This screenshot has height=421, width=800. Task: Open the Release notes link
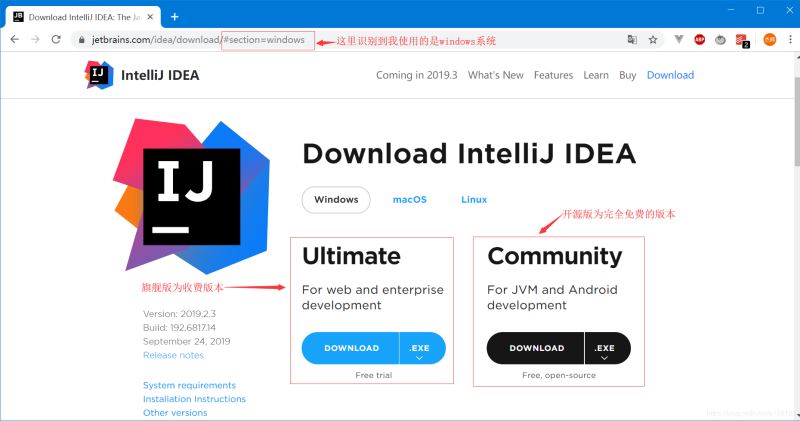(173, 355)
